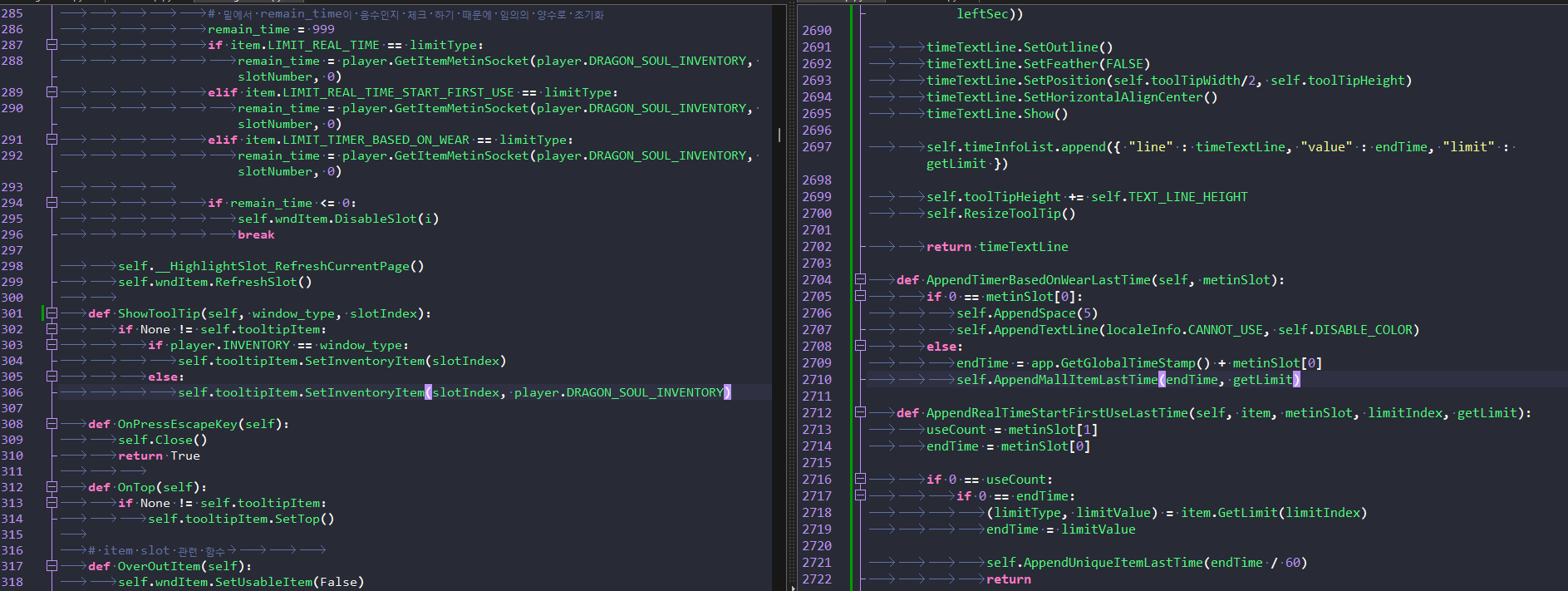
Task: Click the left editor vertical scrollbar thumb
Action: [779, 135]
